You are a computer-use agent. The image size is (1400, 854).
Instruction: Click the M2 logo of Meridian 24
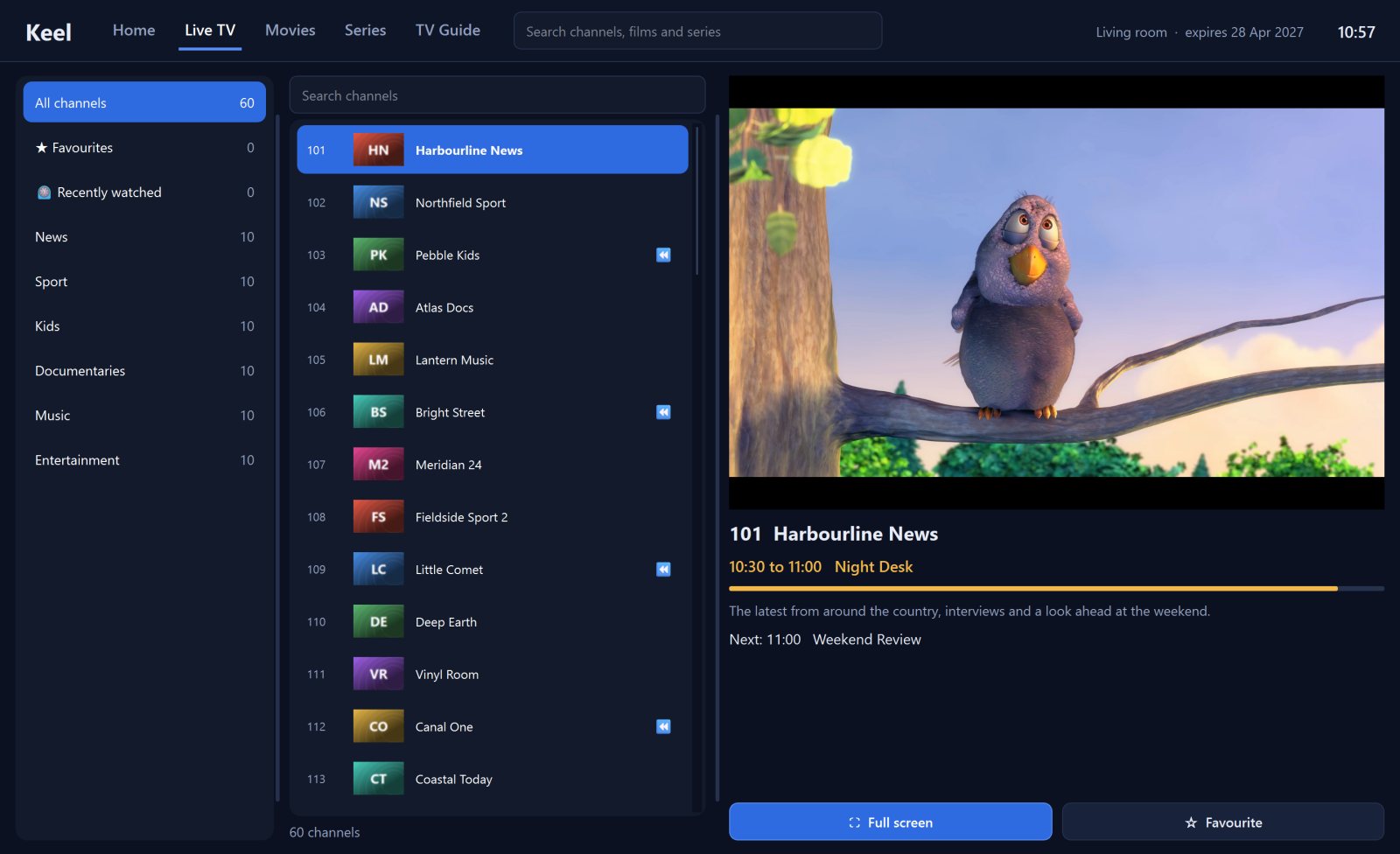pyautogui.click(x=378, y=465)
